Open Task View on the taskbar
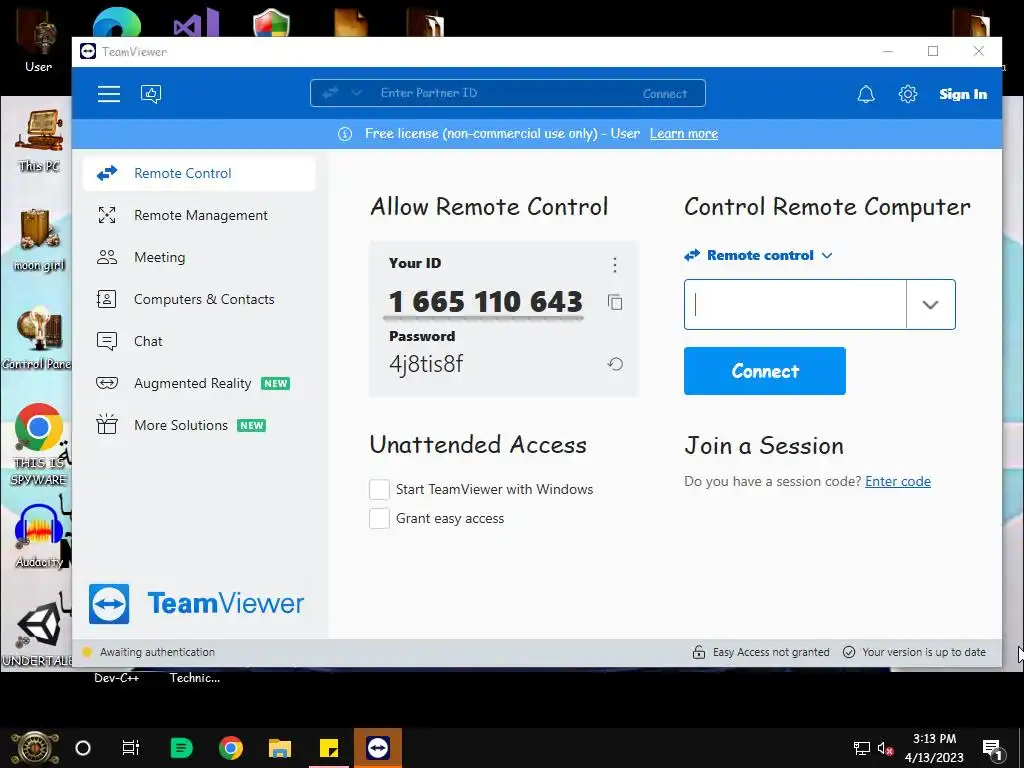The height and width of the screenshot is (768, 1024). pos(131,748)
